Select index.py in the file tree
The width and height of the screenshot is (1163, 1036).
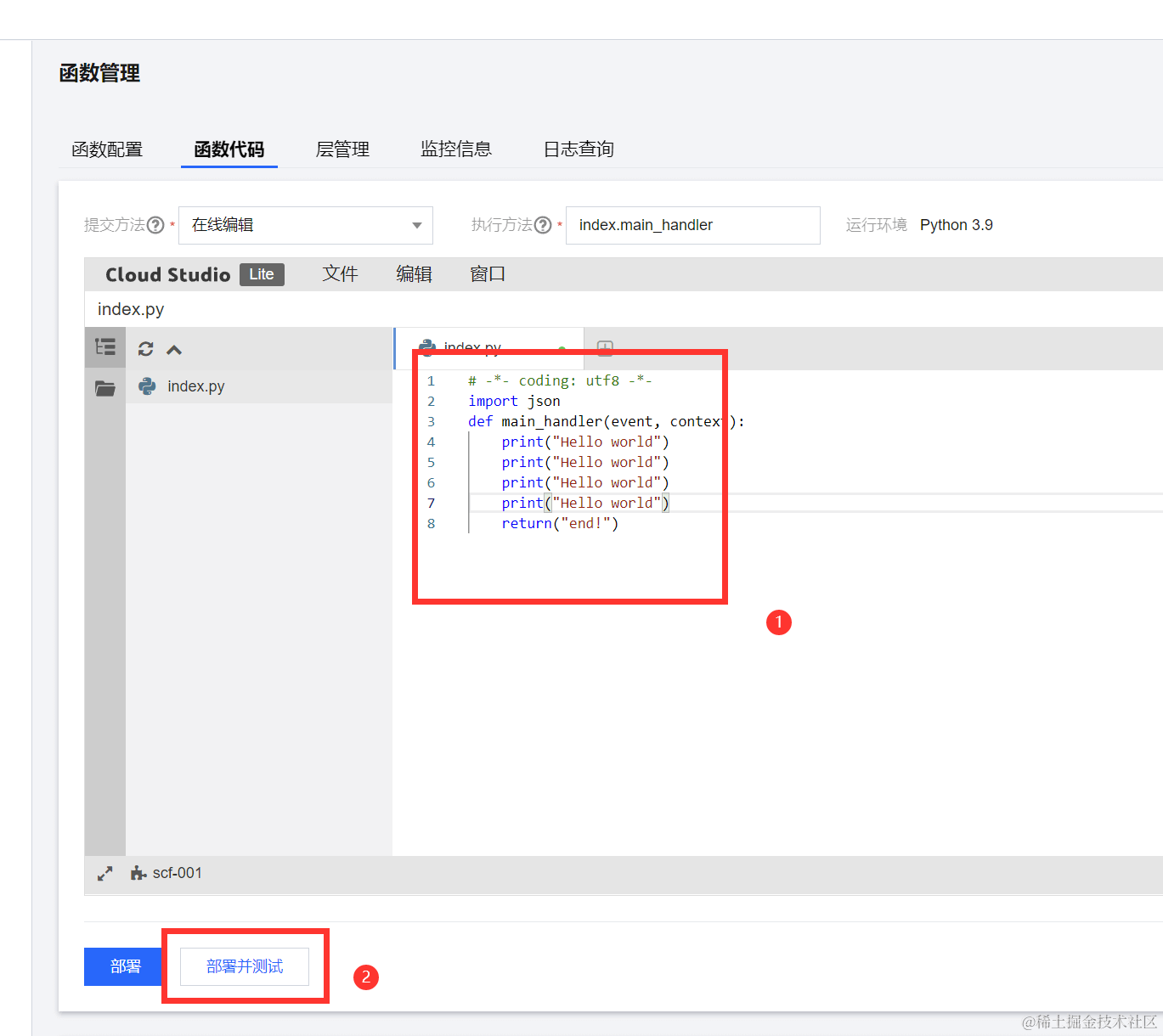pyautogui.click(x=195, y=386)
